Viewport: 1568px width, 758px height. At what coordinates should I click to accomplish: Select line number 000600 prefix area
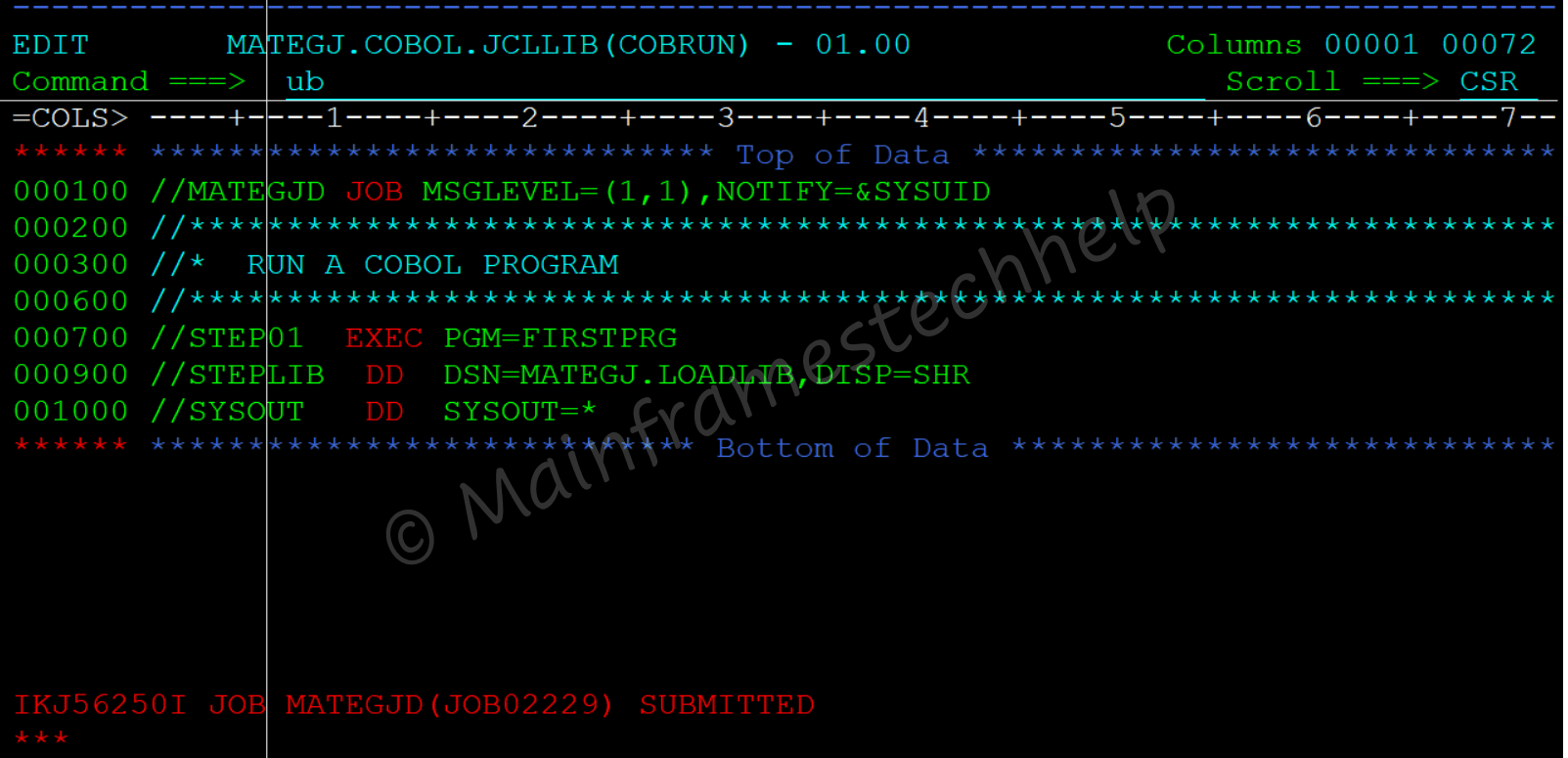[70, 301]
